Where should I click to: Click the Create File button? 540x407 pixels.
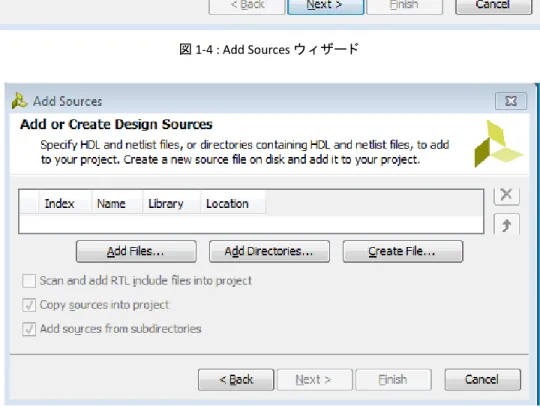(403, 251)
